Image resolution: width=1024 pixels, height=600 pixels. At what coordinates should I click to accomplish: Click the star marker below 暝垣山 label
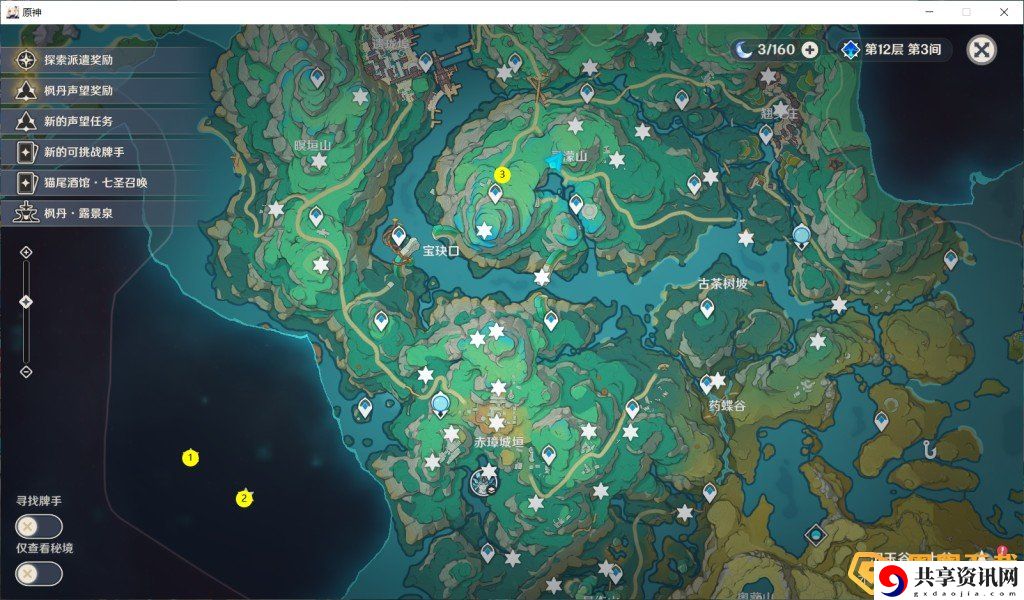[319, 161]
